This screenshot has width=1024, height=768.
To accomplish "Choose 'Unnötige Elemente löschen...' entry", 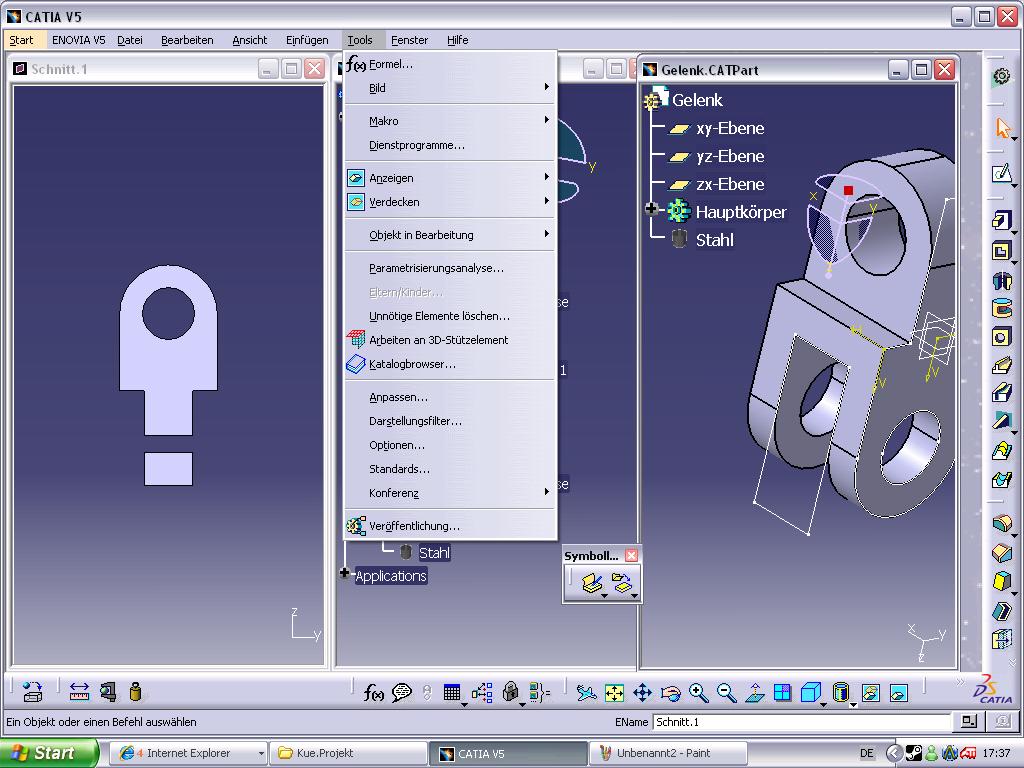I will [451, 316].
